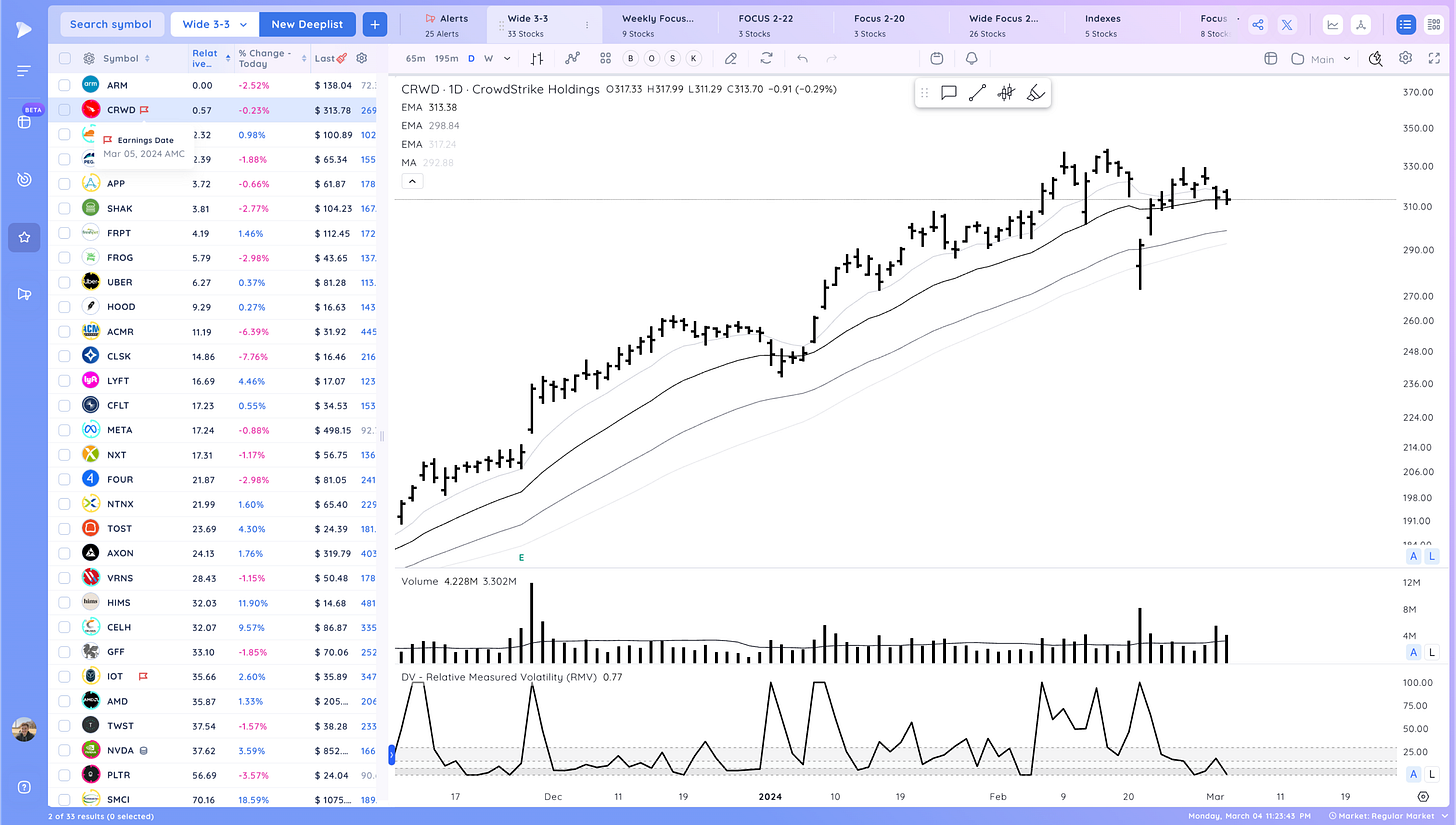Open the Wide 3-3 tab three-dot menu
The height and width of the screenshot is (825, 1456).
click(587, 25)
